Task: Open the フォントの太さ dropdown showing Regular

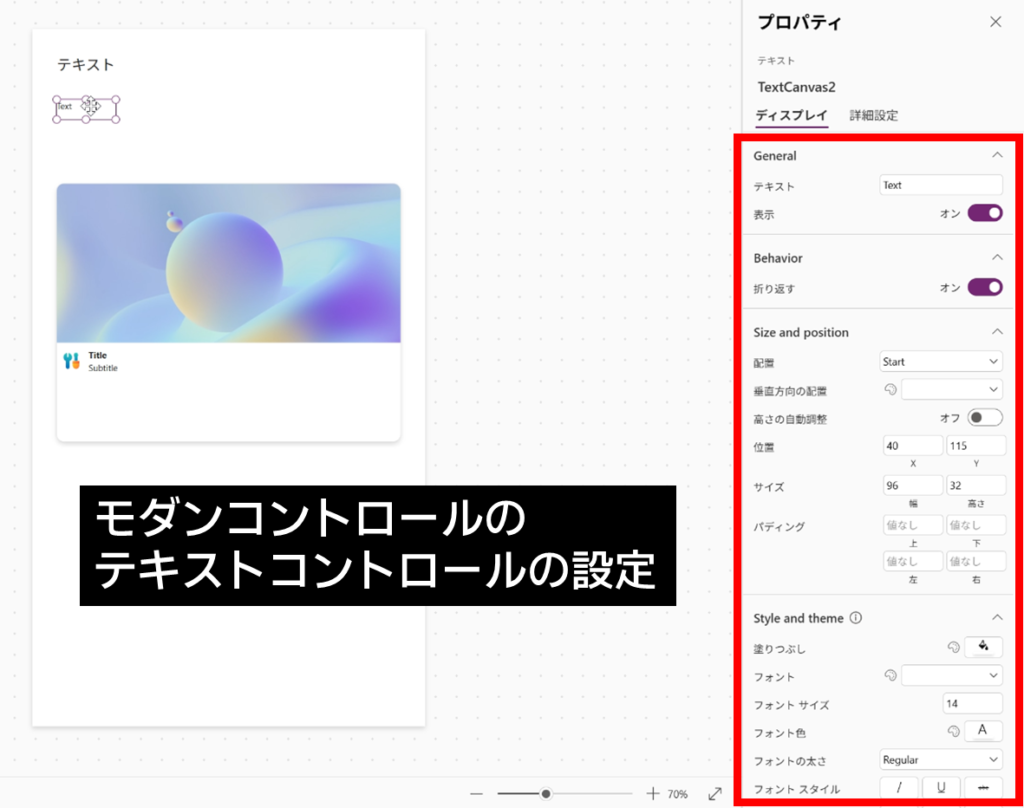Action: [x=941, y=760]
